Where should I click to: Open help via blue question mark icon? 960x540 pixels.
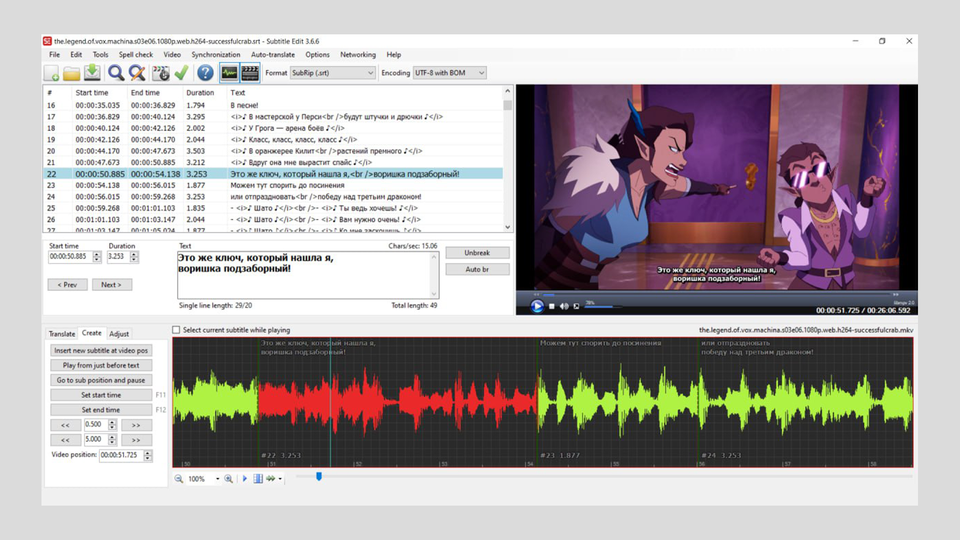click(205, 73)
